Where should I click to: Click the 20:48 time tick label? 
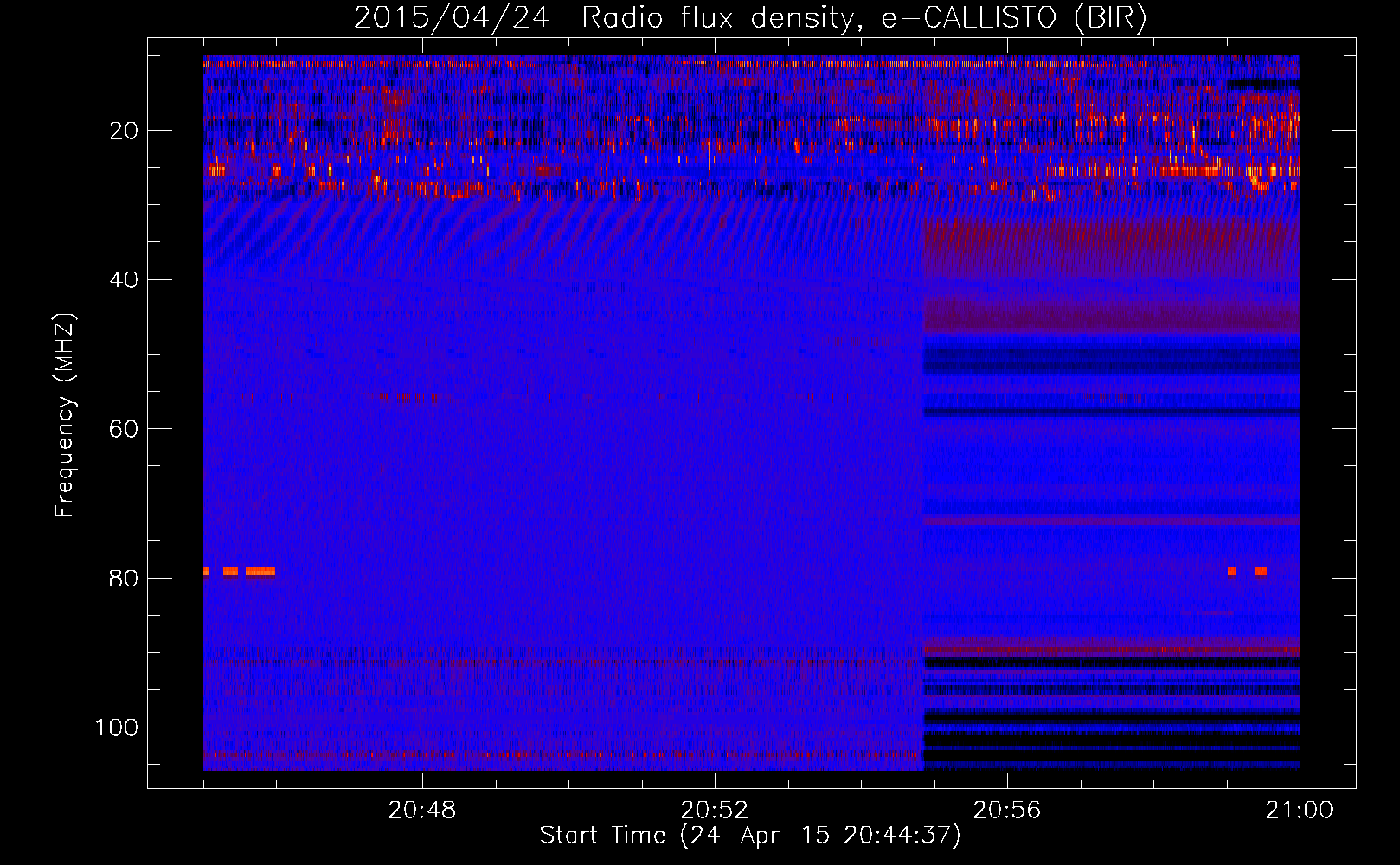click(x=421, y=811)
